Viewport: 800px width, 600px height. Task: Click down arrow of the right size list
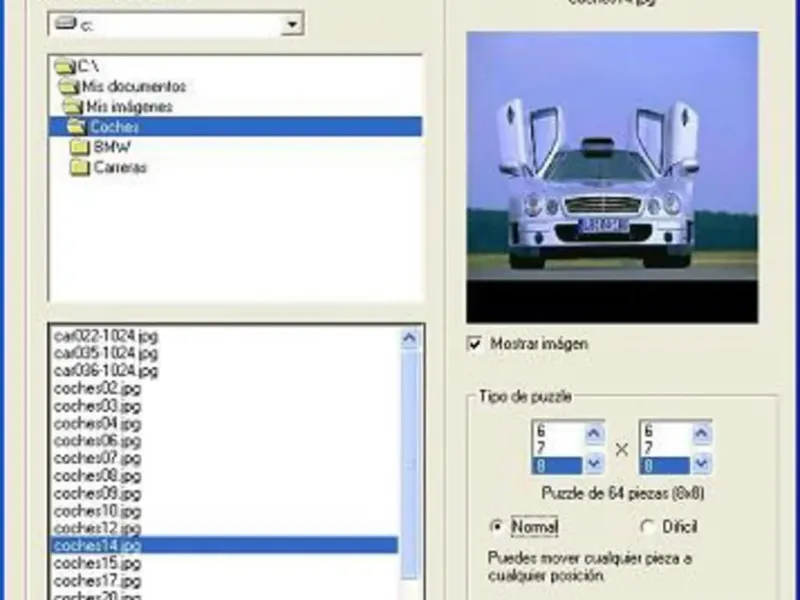pos(701,463)
